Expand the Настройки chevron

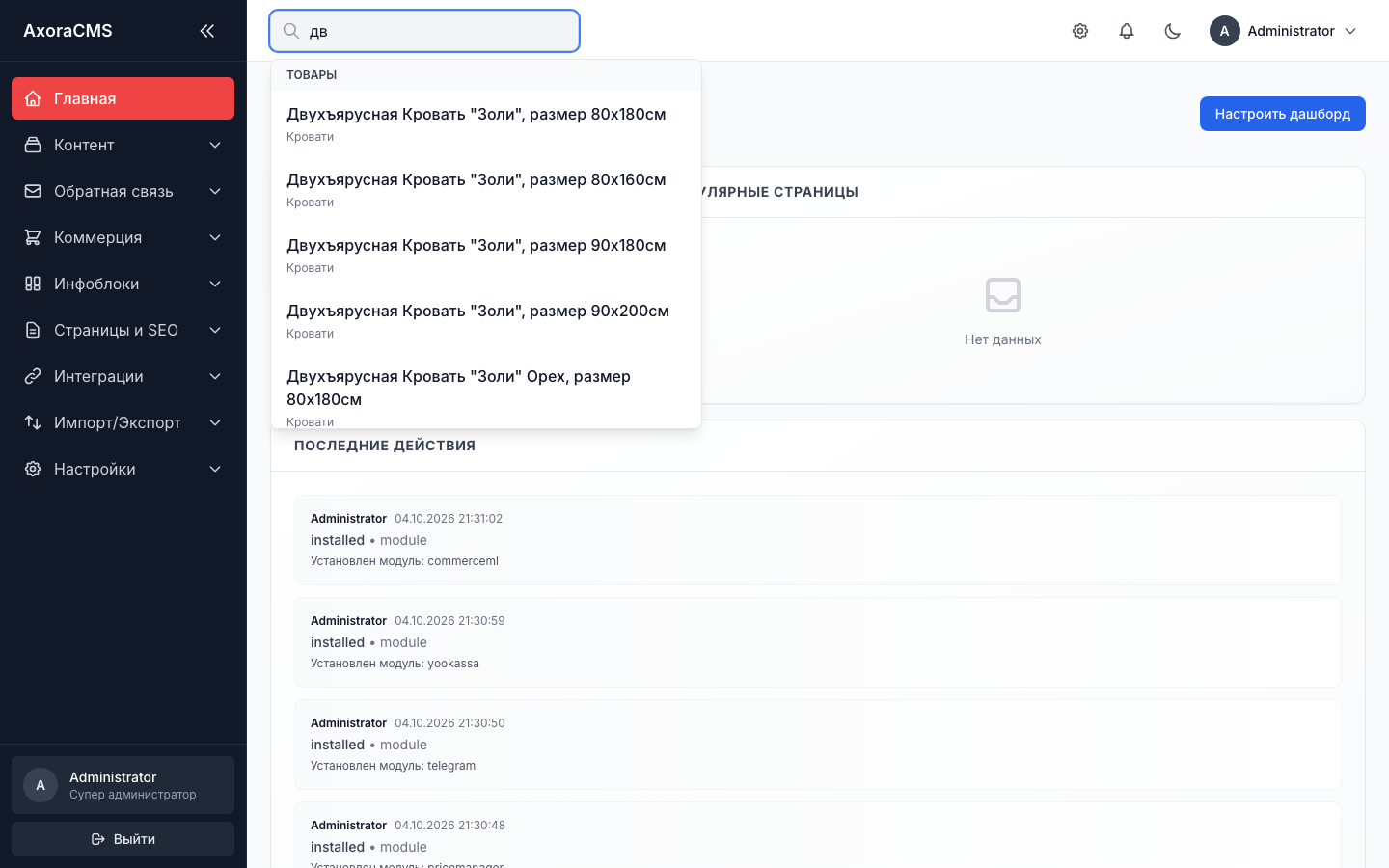click(215, 469)
